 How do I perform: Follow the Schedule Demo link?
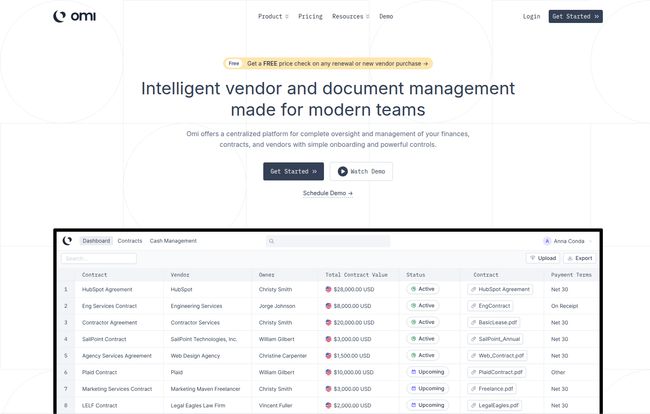point(327,193)
